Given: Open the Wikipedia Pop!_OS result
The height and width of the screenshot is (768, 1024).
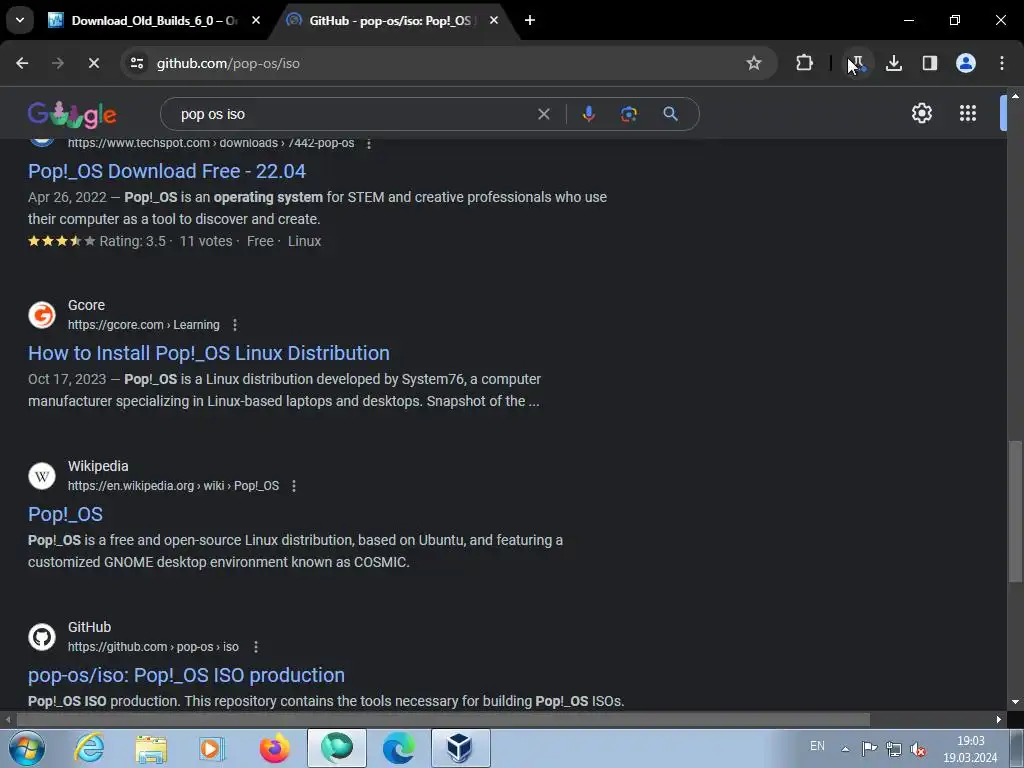Looking at the screenshot, I should pyautogui.click(x=65, y=515).
